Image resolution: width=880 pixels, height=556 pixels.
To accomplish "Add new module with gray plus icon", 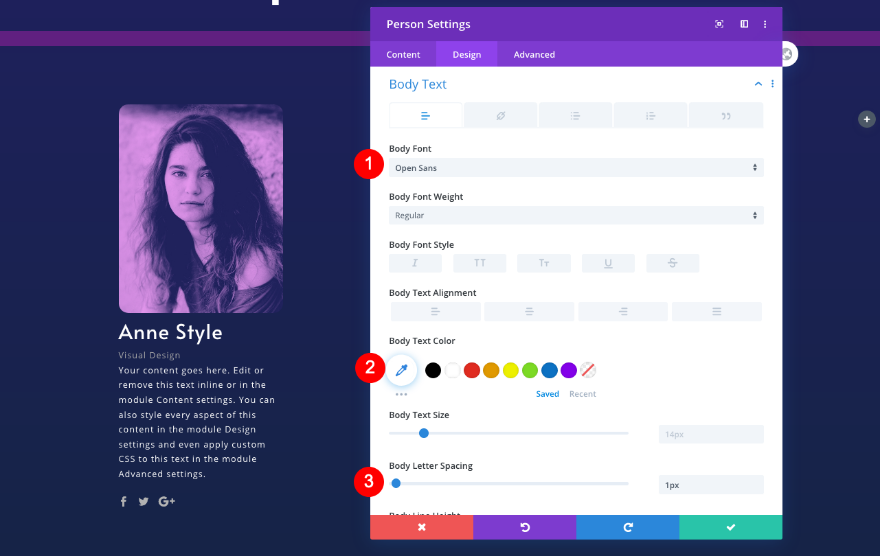I will coord(867,119).
